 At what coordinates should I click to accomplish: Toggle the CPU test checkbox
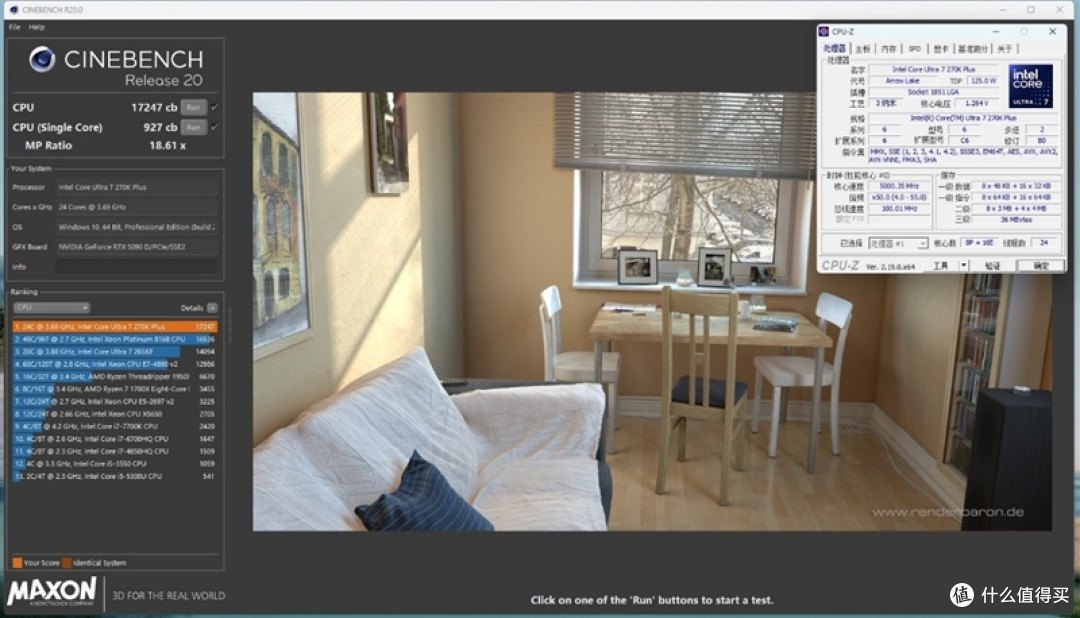(x=215, y=107)
